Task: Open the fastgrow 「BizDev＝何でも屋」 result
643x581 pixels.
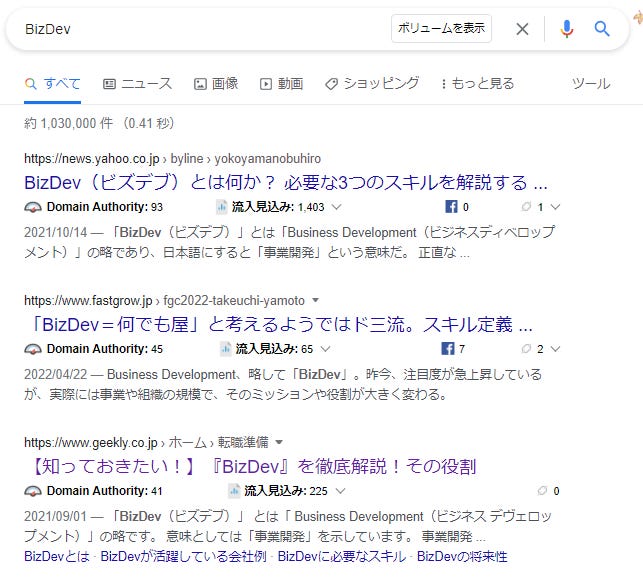Action: (278, 325)
